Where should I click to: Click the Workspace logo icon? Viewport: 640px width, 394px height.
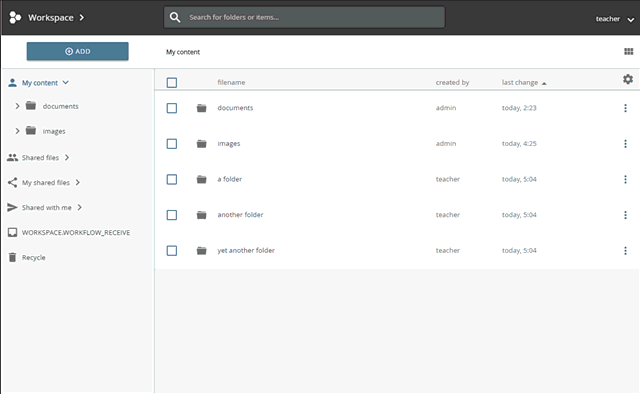[x=15, y=18]
